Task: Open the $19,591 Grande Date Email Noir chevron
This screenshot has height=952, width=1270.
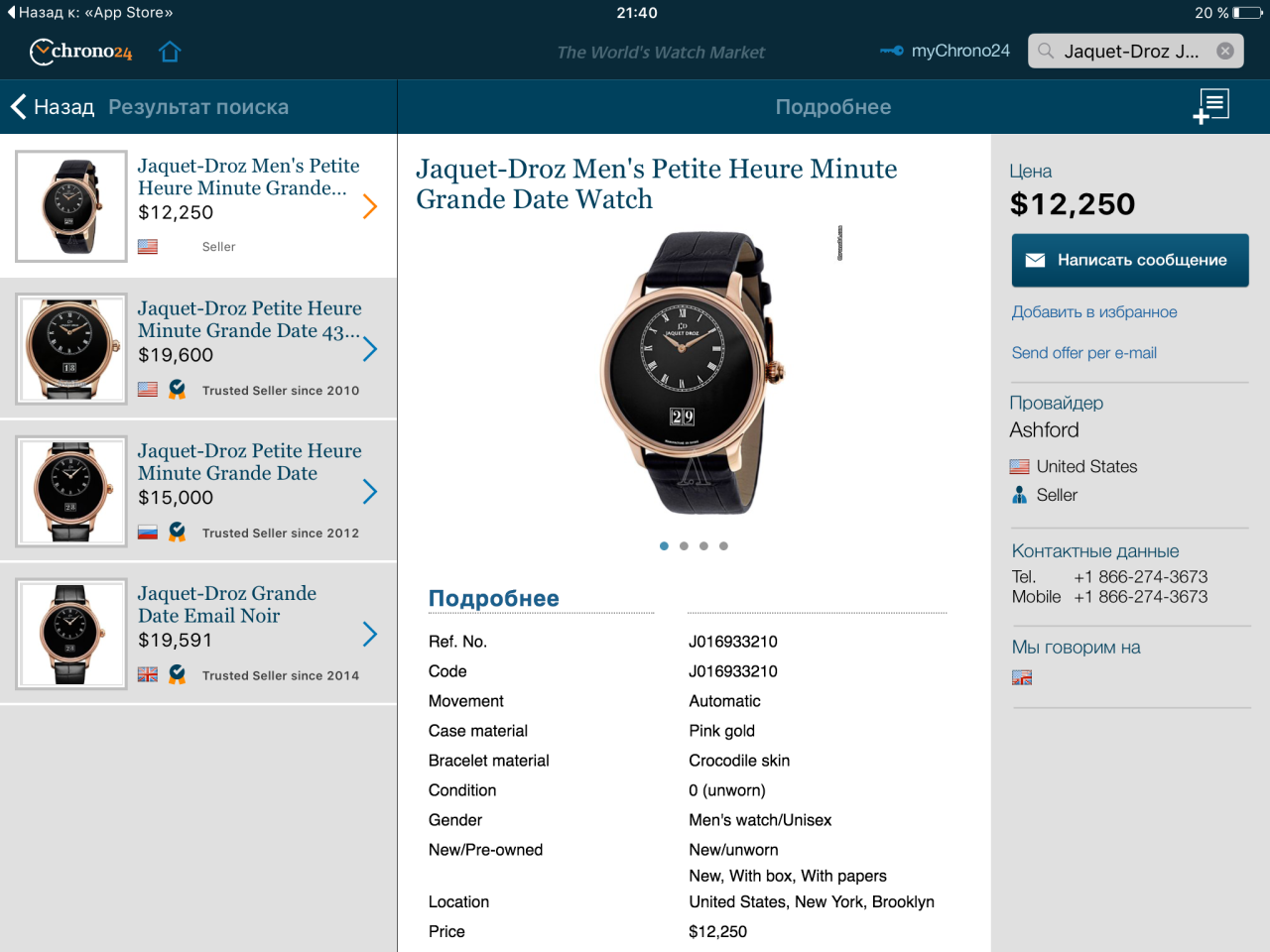Action: 370,634
